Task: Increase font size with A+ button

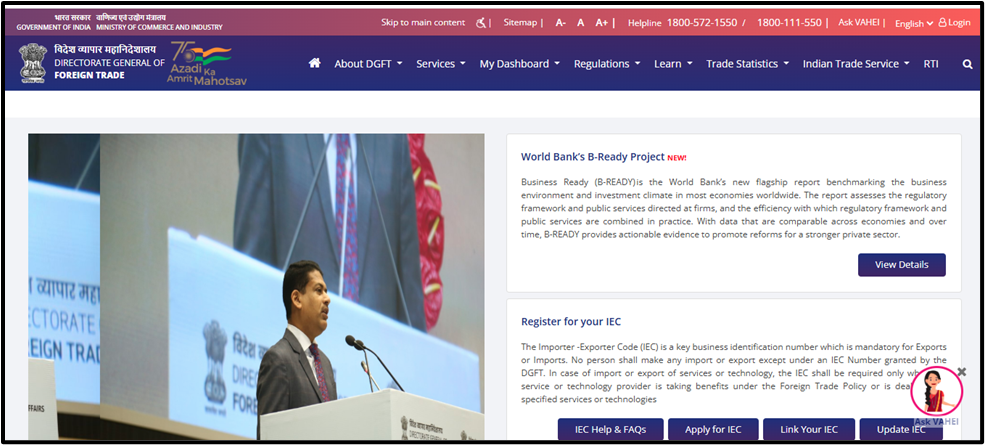Action: tap(602, 23)
